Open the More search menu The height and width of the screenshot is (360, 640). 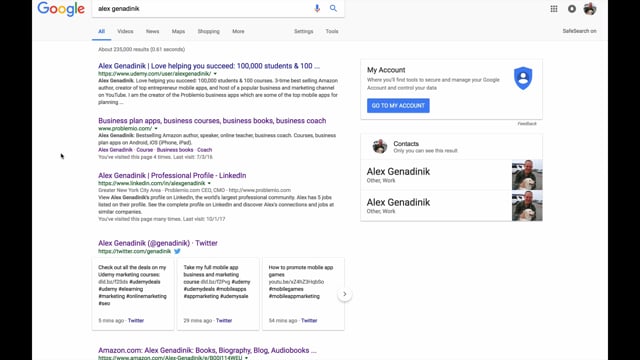click(x=238, y=31)
